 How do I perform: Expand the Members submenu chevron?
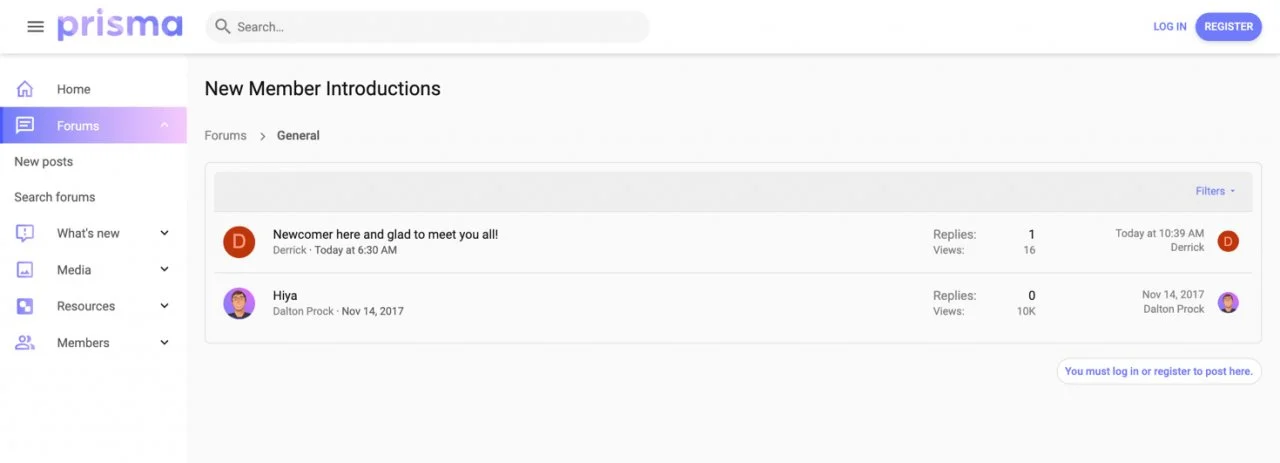tap(165, 343)
